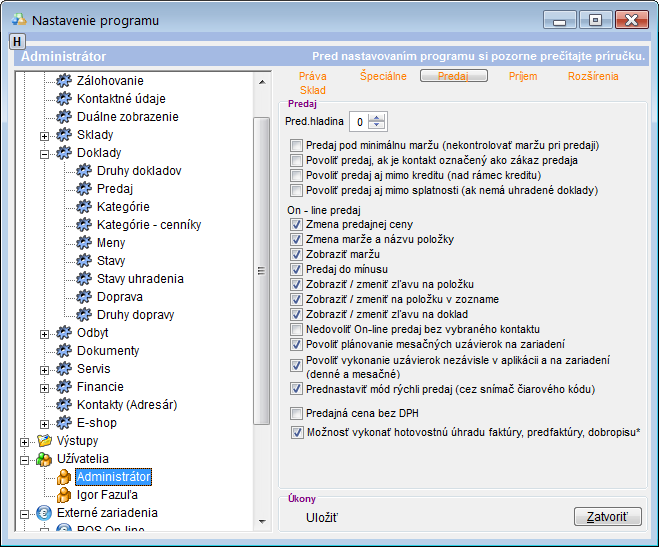Switch to the Špeciálne tab
Viewport: 659px width, 547px height.
383,76
